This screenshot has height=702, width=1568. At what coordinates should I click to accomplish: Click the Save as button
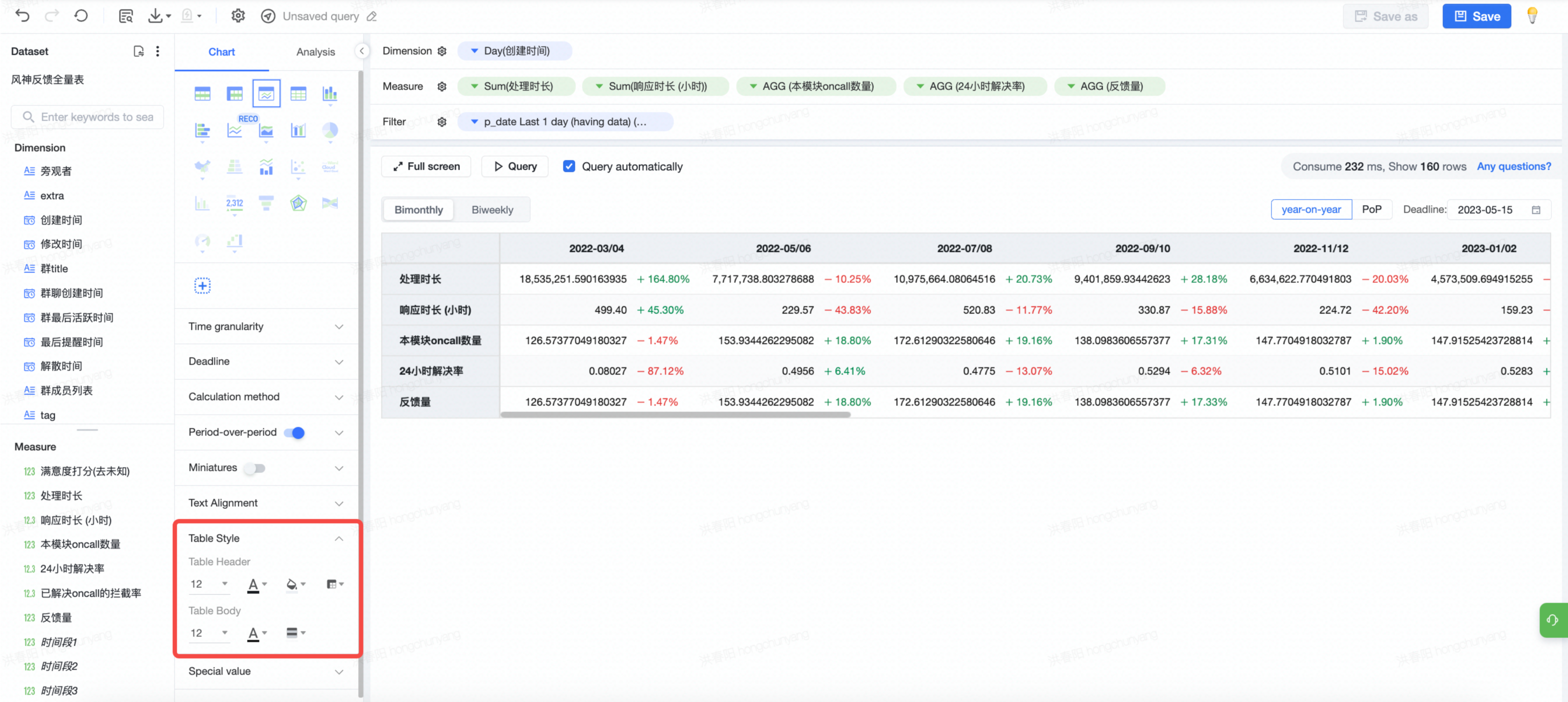click(1385, 16)
